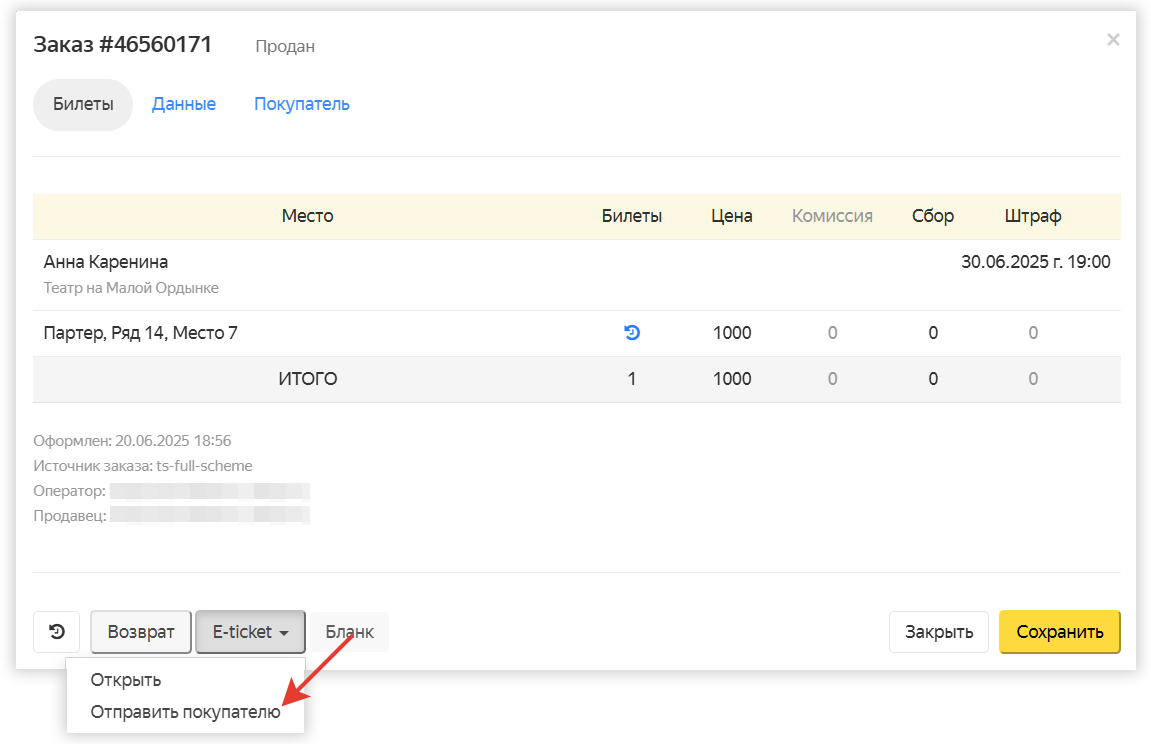The image size is (1151, 744).
Task: Save the order with the Сохранить button
Action: pyautogui.click(x=1059, y=632)
